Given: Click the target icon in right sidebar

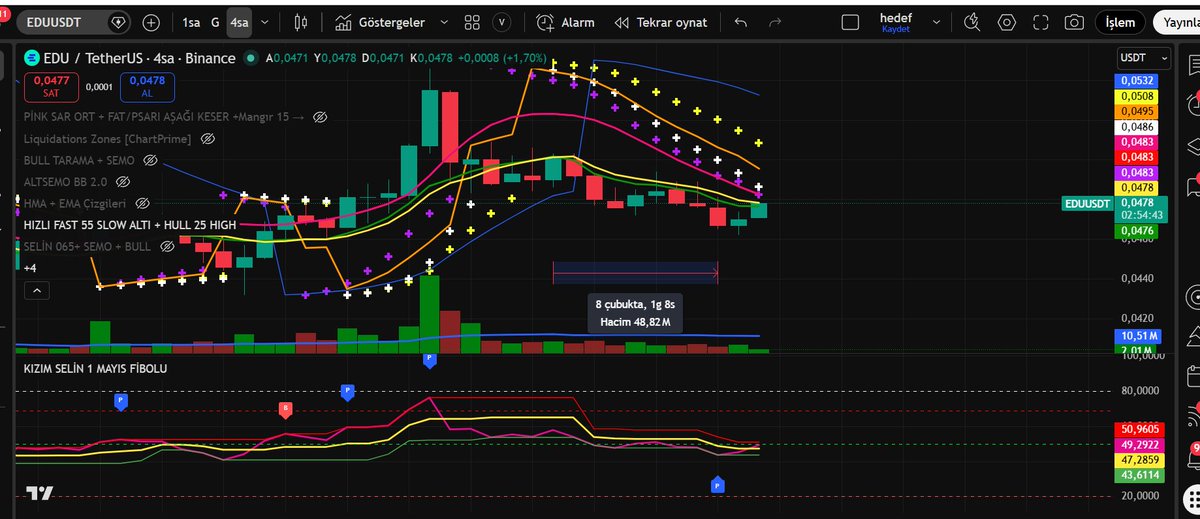Looking at the screenshot, I should 1193,298.
